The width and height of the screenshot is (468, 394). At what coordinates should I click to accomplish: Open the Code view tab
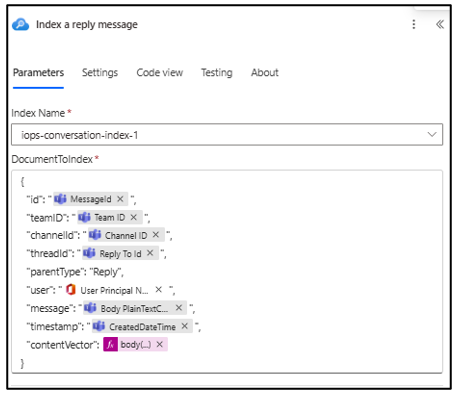coord(159,72)
